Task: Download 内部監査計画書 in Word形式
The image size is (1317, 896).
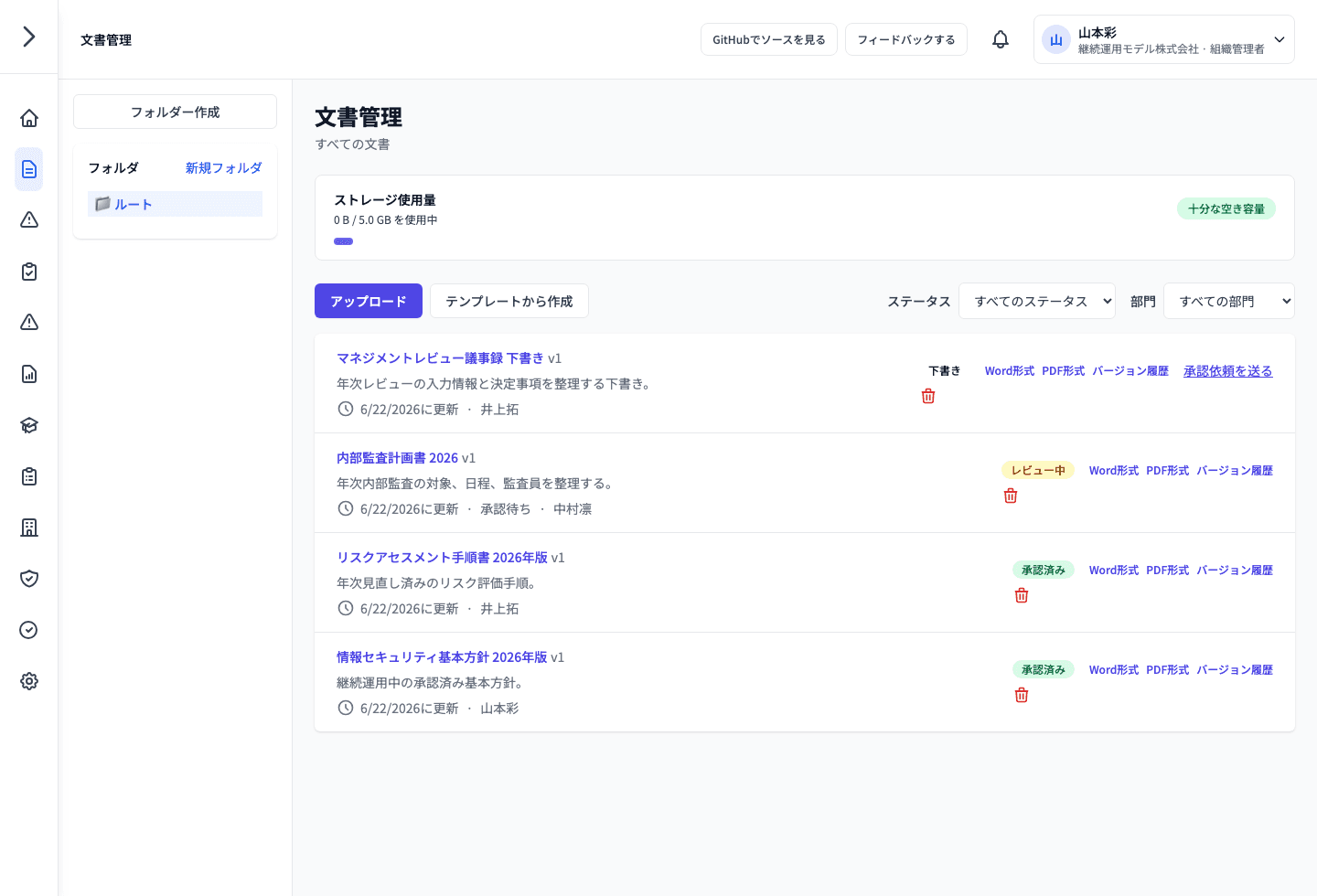Action: [x=1114, y=471]
